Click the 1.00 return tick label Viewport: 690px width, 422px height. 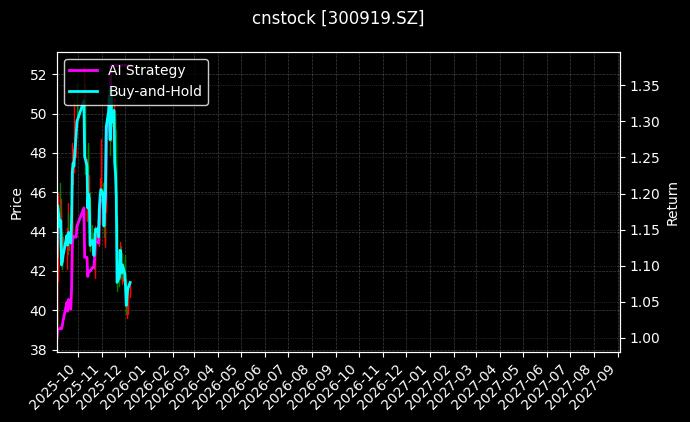click(x=645, y=339)
